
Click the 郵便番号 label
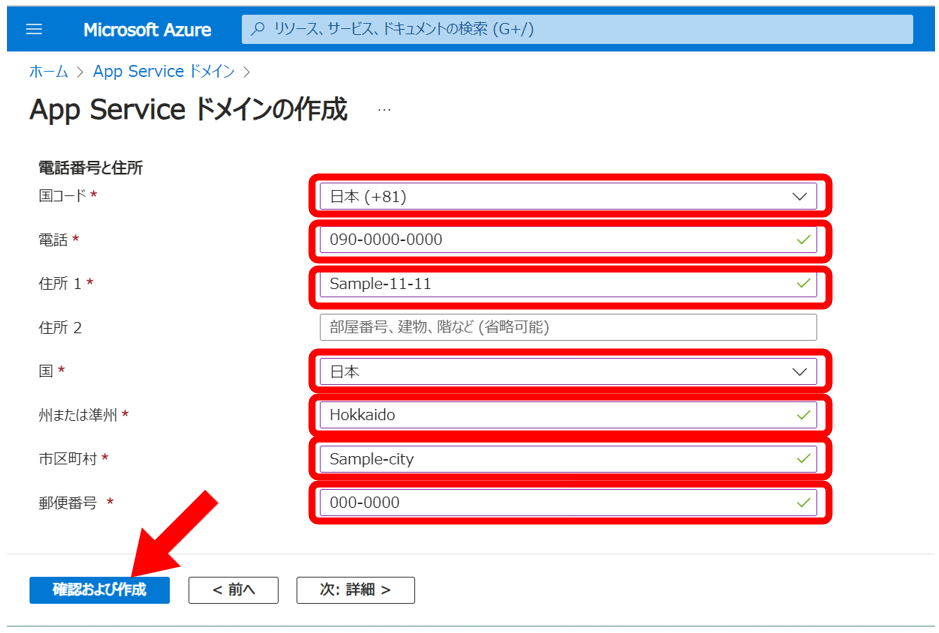[x=68, y=503]
